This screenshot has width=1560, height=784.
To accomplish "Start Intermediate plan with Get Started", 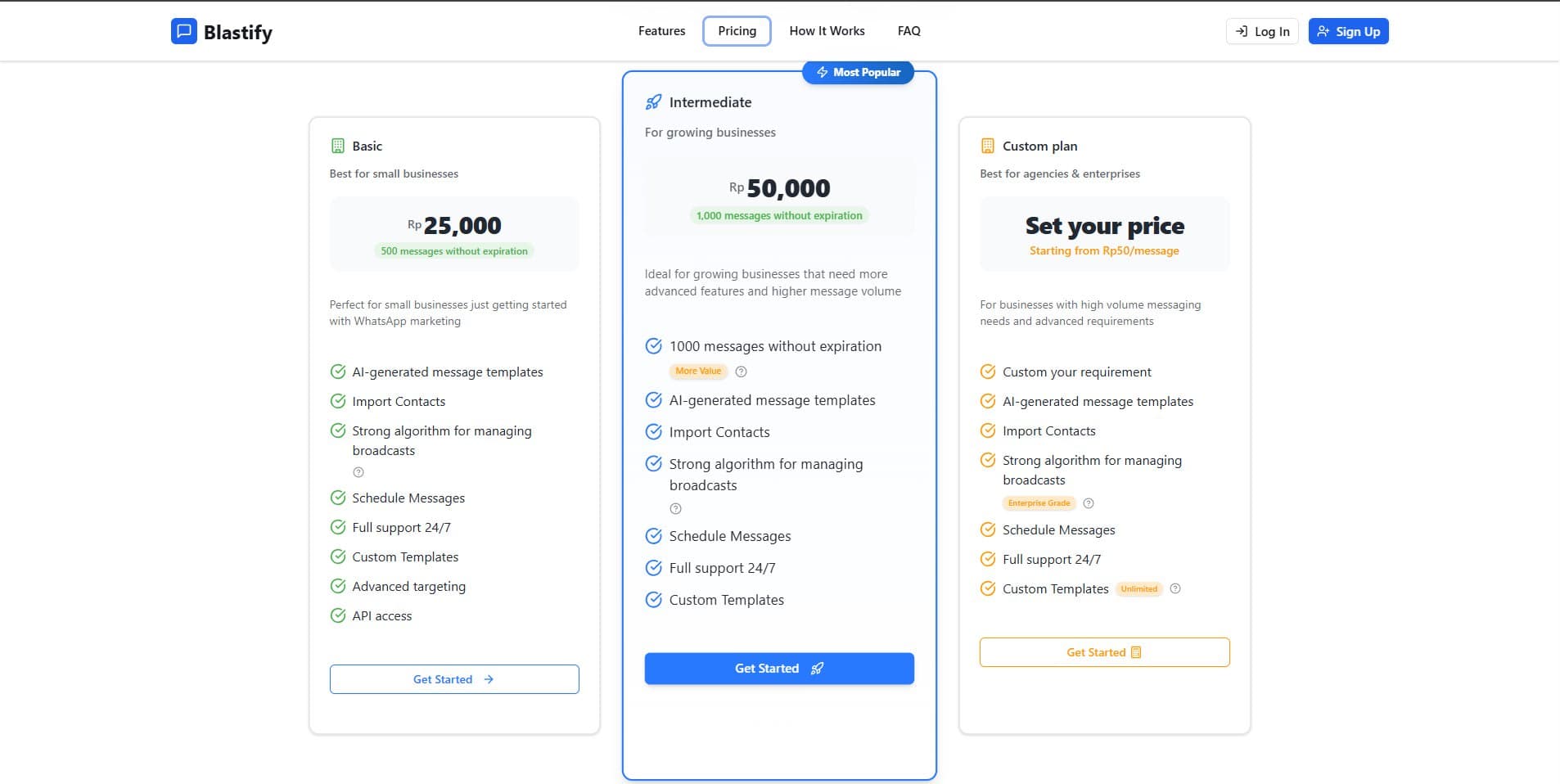I will click(779, 669).
